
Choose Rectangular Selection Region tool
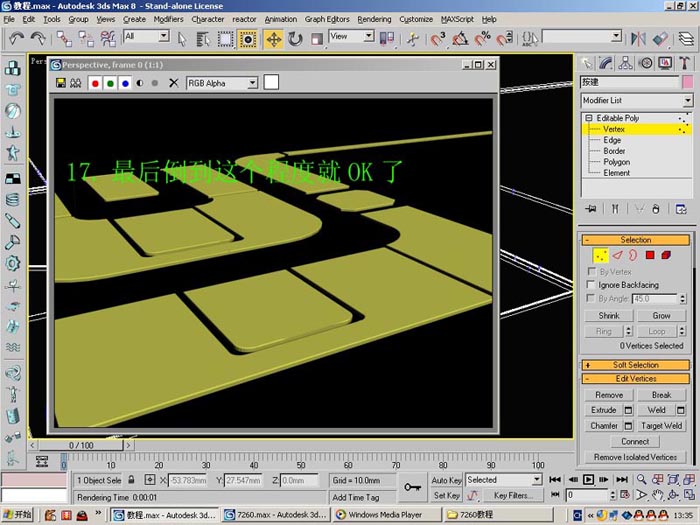click(225, 39)
